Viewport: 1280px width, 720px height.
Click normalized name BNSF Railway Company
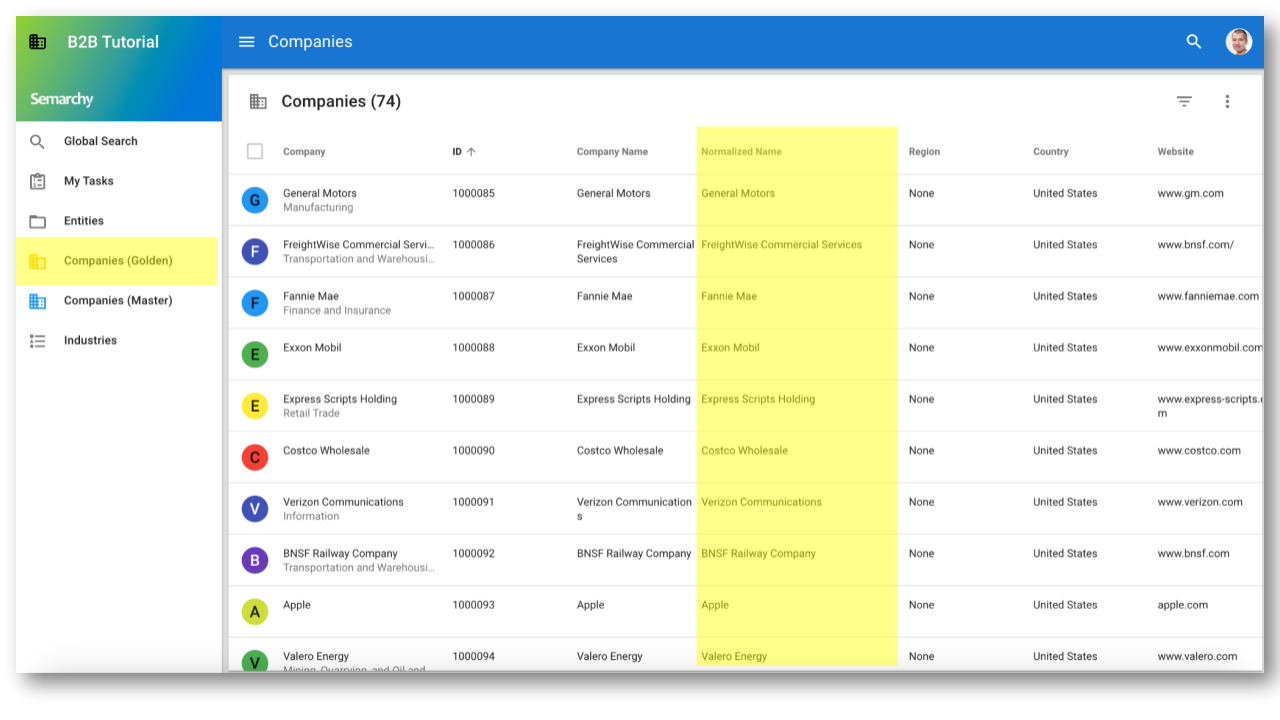[x=758, y=554]
